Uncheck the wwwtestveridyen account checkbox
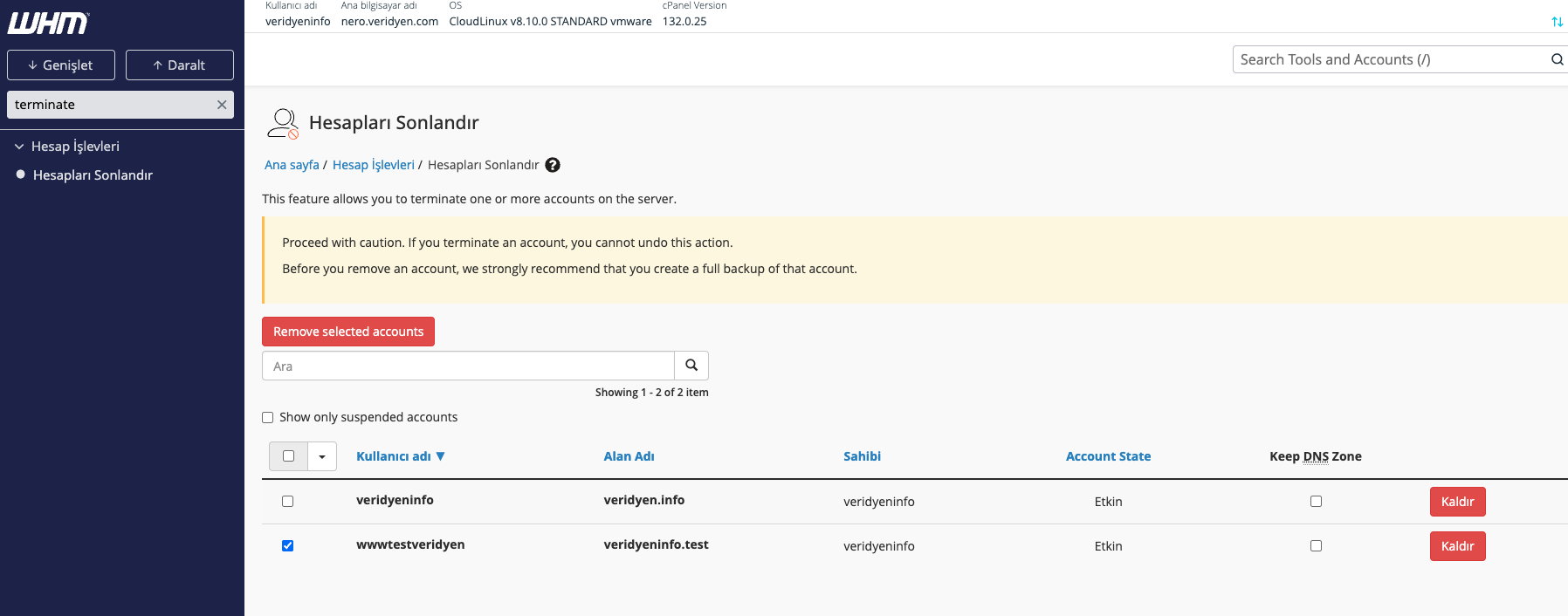The image size is (1568, 616). [x=287, y=546]
